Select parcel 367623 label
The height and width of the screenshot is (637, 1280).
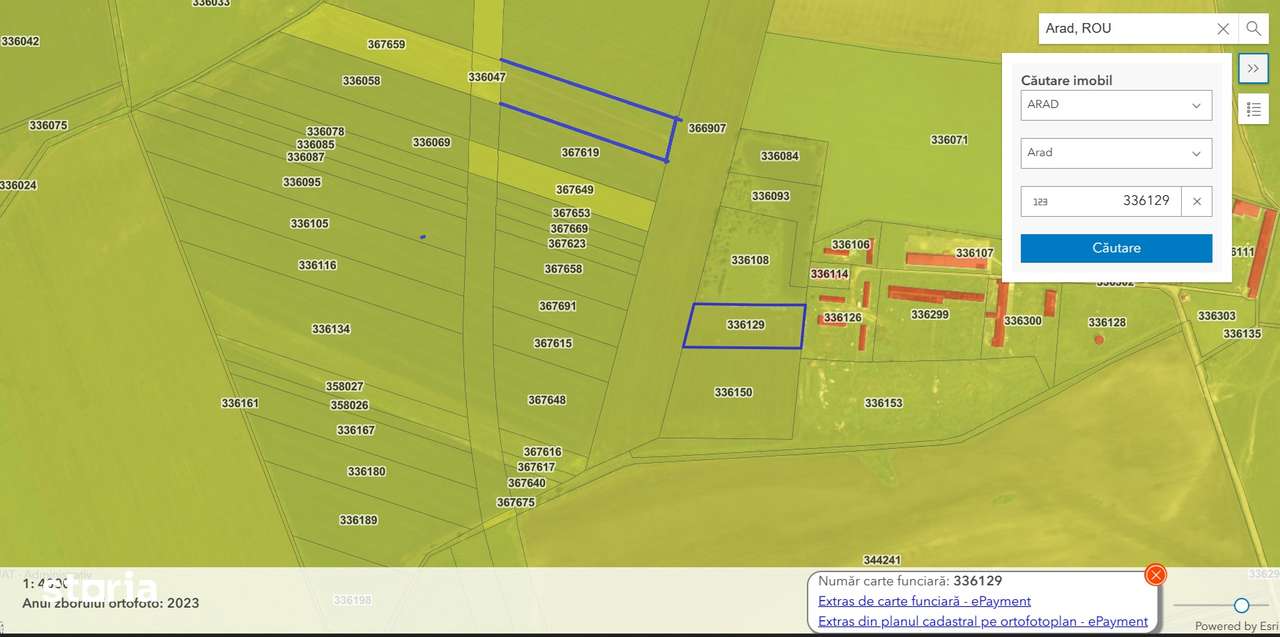(x=567, y=244)
